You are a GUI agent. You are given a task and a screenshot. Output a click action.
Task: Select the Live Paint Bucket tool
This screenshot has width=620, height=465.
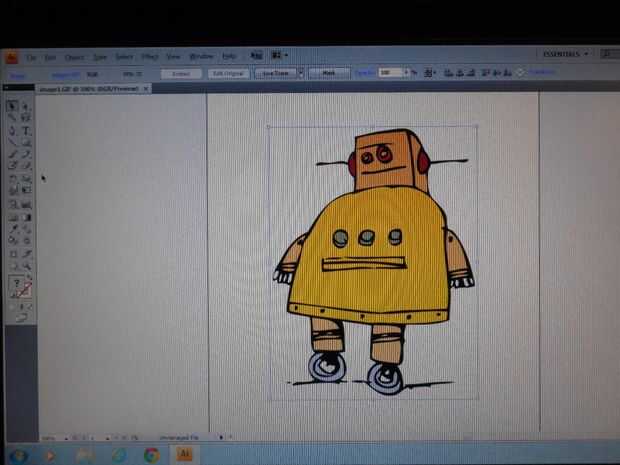12,240
